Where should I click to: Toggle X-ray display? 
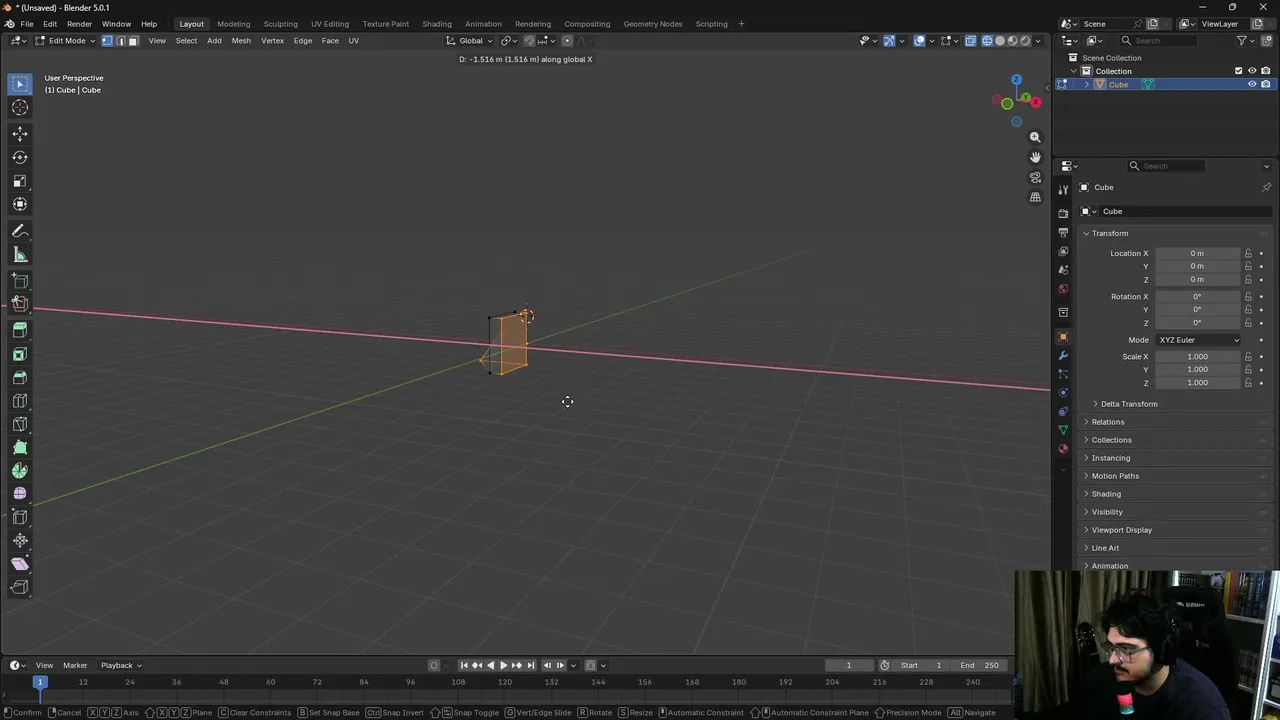coord(970,41)
